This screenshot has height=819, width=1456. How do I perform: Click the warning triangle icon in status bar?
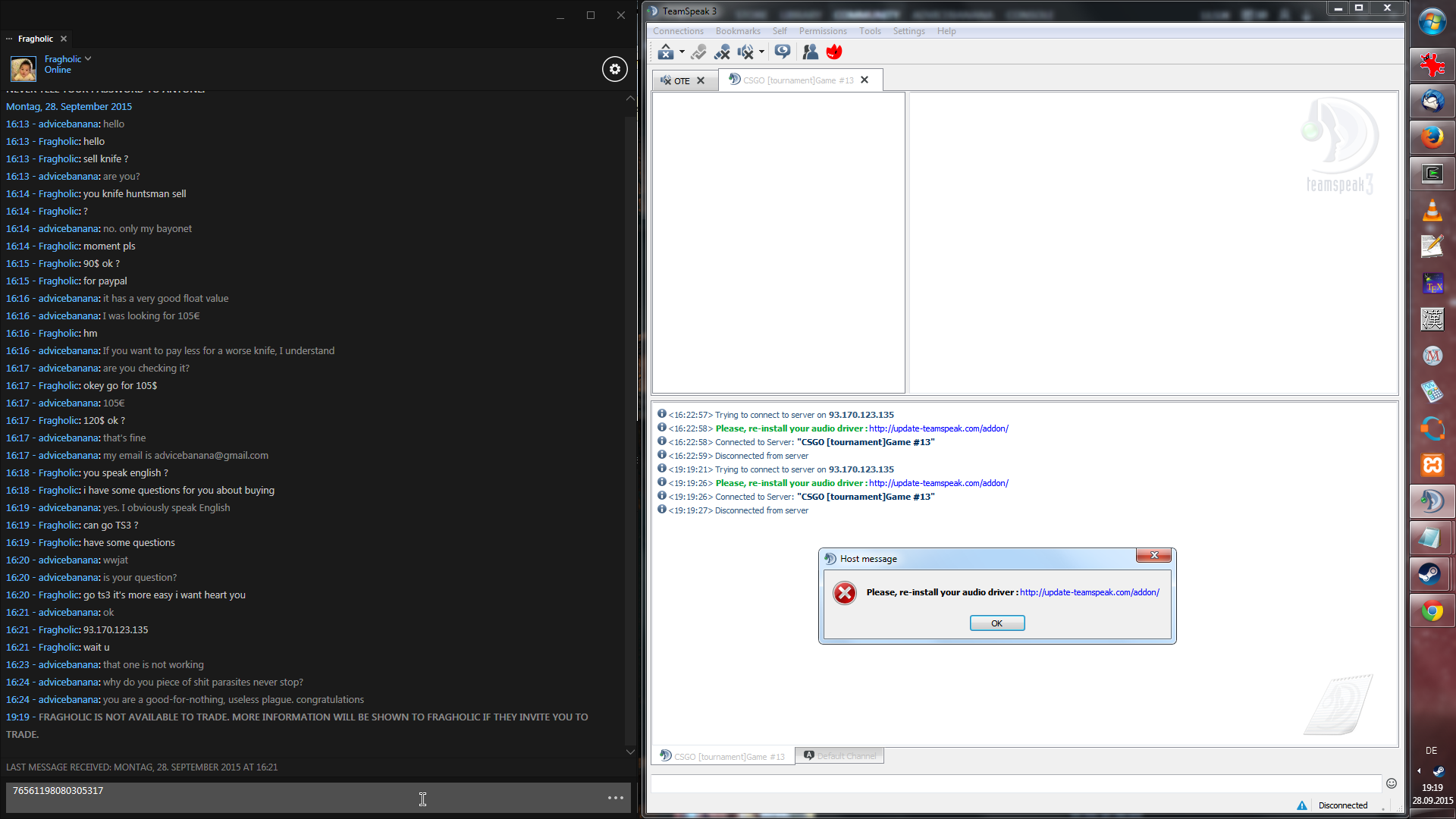[1302, 805]
